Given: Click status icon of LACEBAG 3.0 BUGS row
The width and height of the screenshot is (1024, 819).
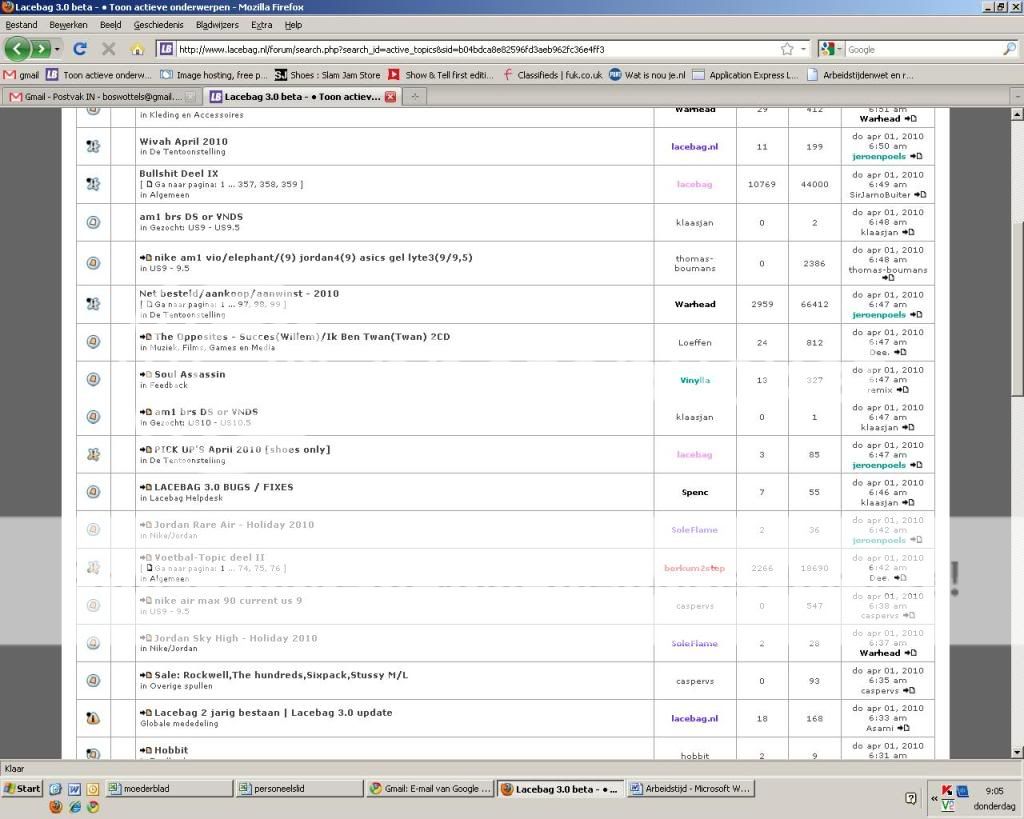Looking at the screenshot, I should tap(93, 491).
